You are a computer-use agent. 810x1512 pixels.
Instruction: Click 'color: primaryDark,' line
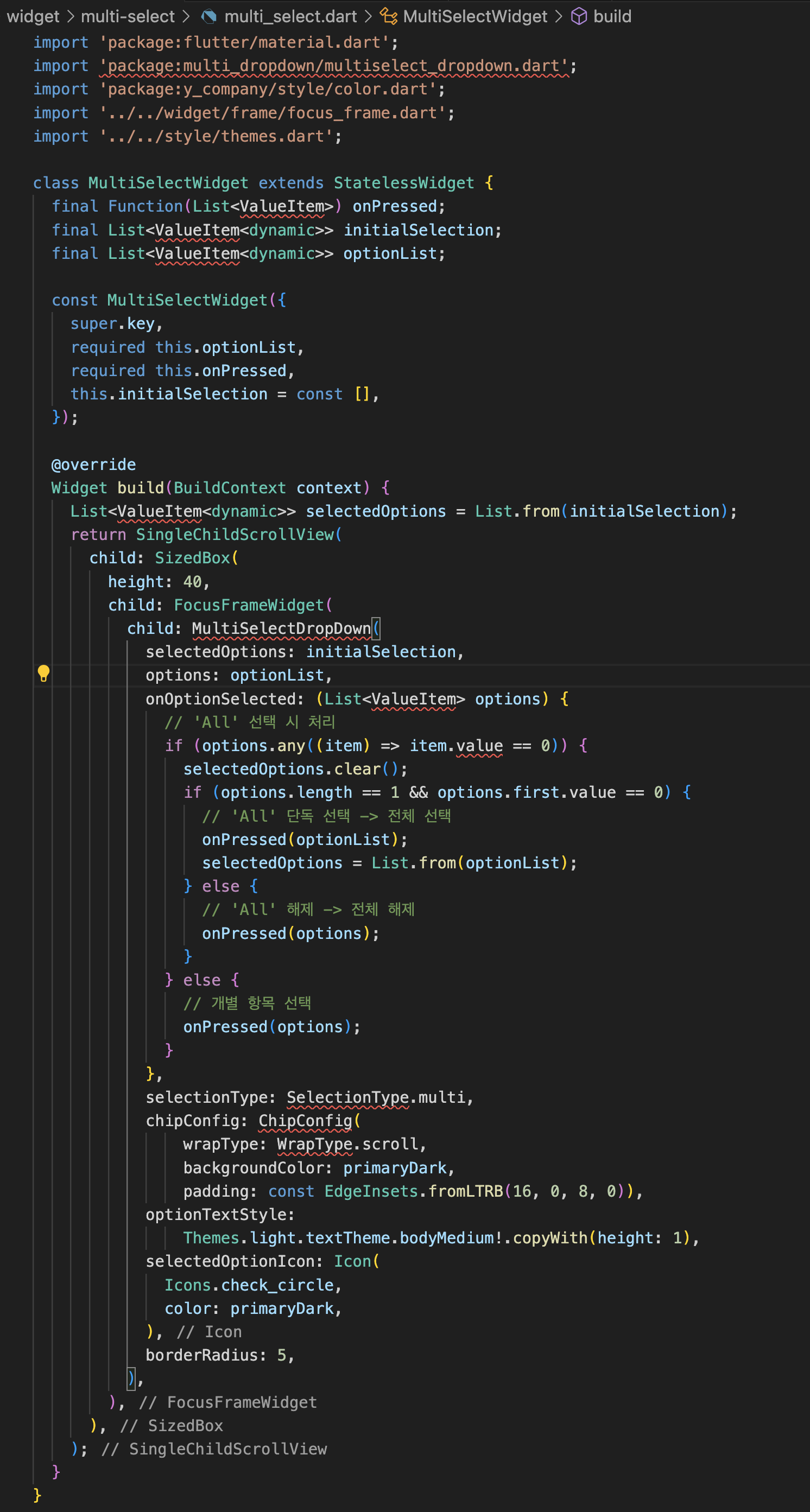[253, 1309]
